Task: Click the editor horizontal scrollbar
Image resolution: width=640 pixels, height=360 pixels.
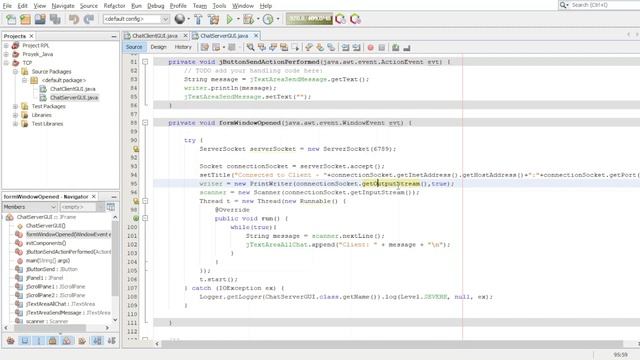Action: pyautogui.click(x=392, y=344)
